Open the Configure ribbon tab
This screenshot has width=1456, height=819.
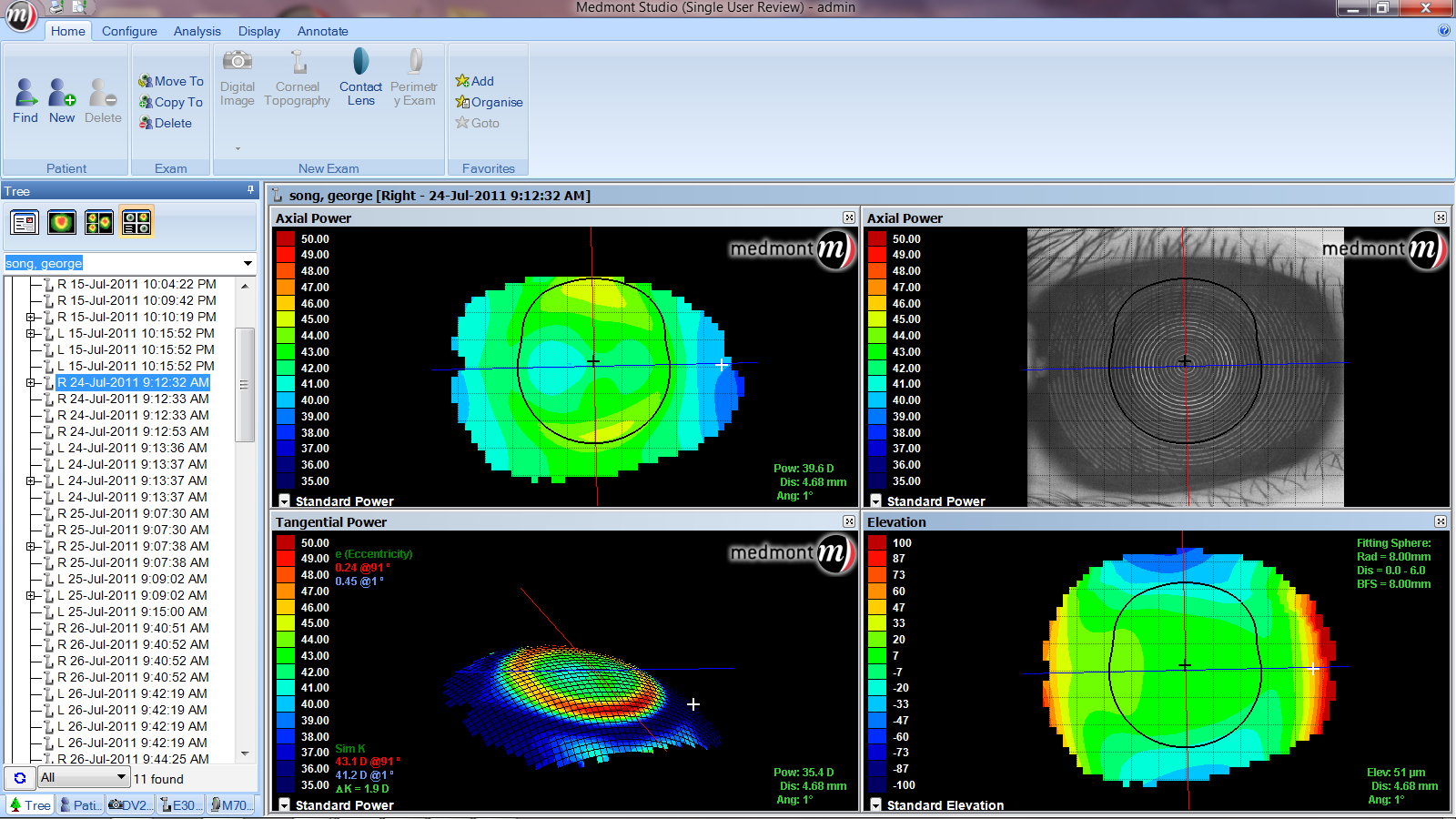129,31
